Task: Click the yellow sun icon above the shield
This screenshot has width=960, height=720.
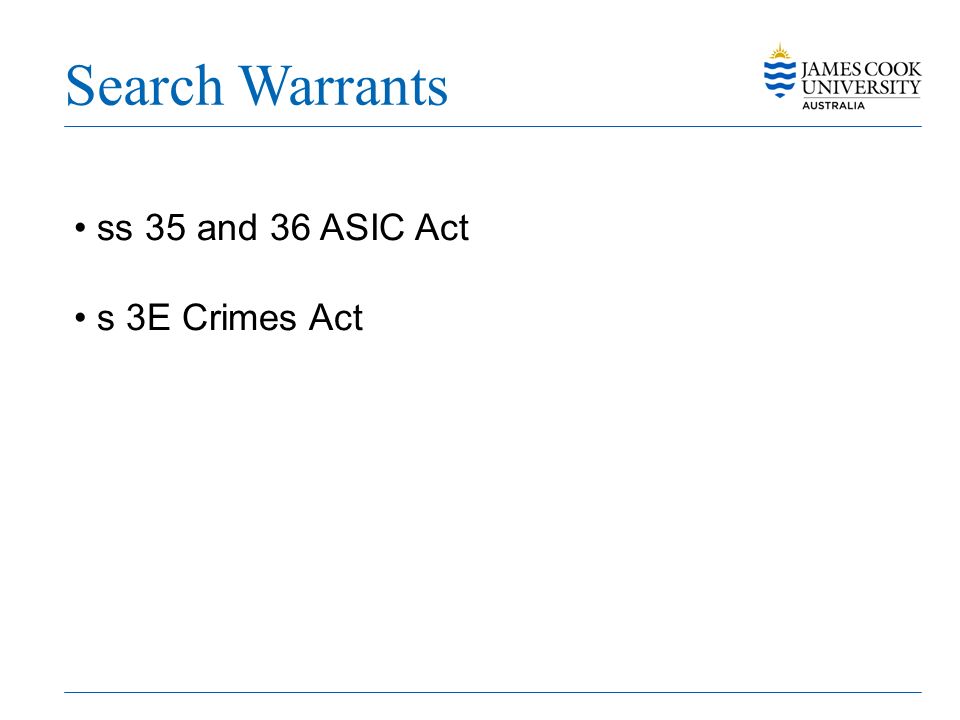Action: [779, 51]
